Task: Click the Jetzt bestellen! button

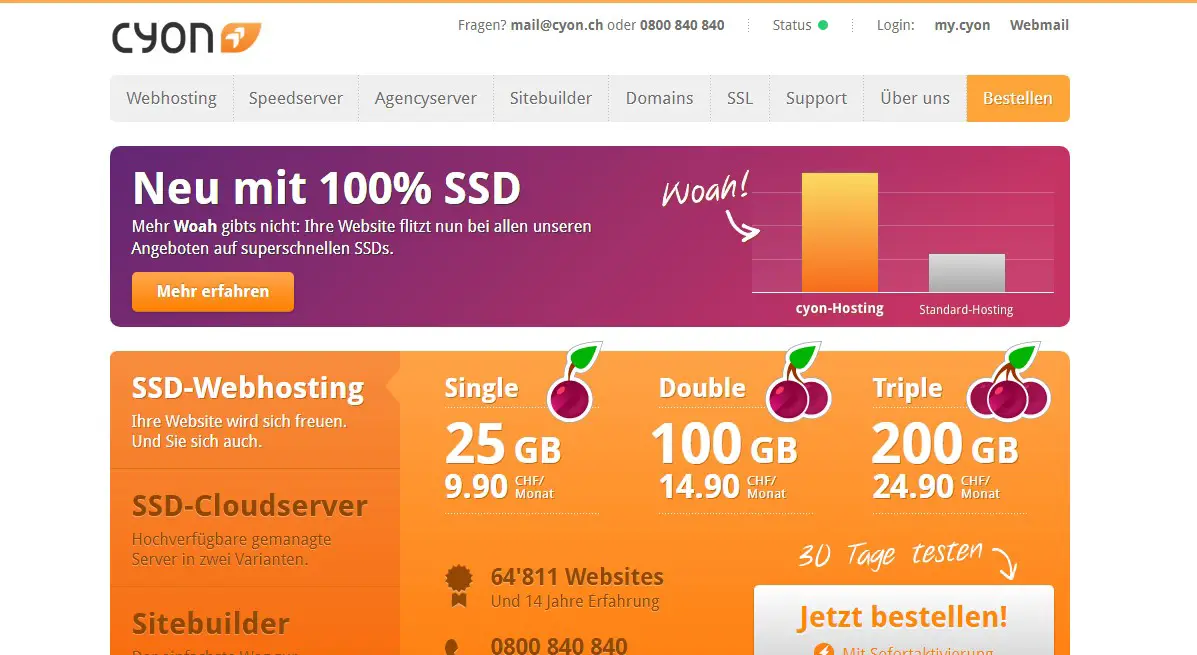Action: click(x=904, y=621)
